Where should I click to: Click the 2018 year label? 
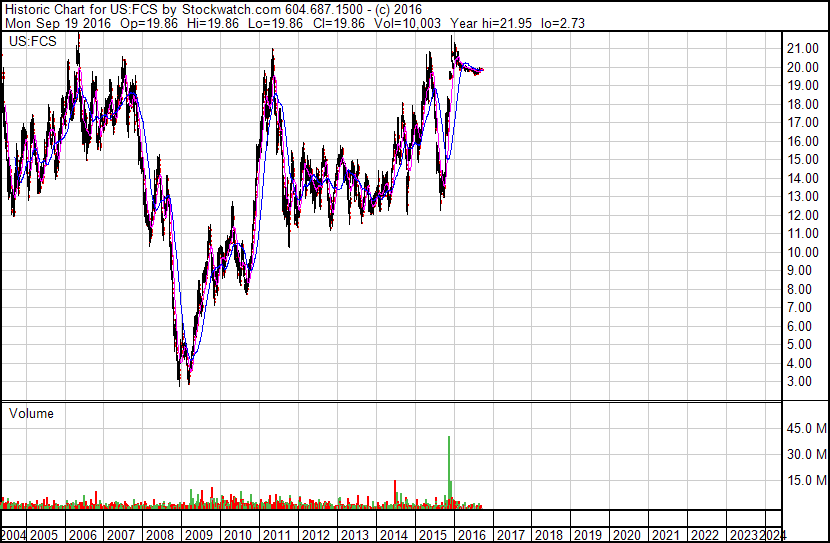(549, 535)
